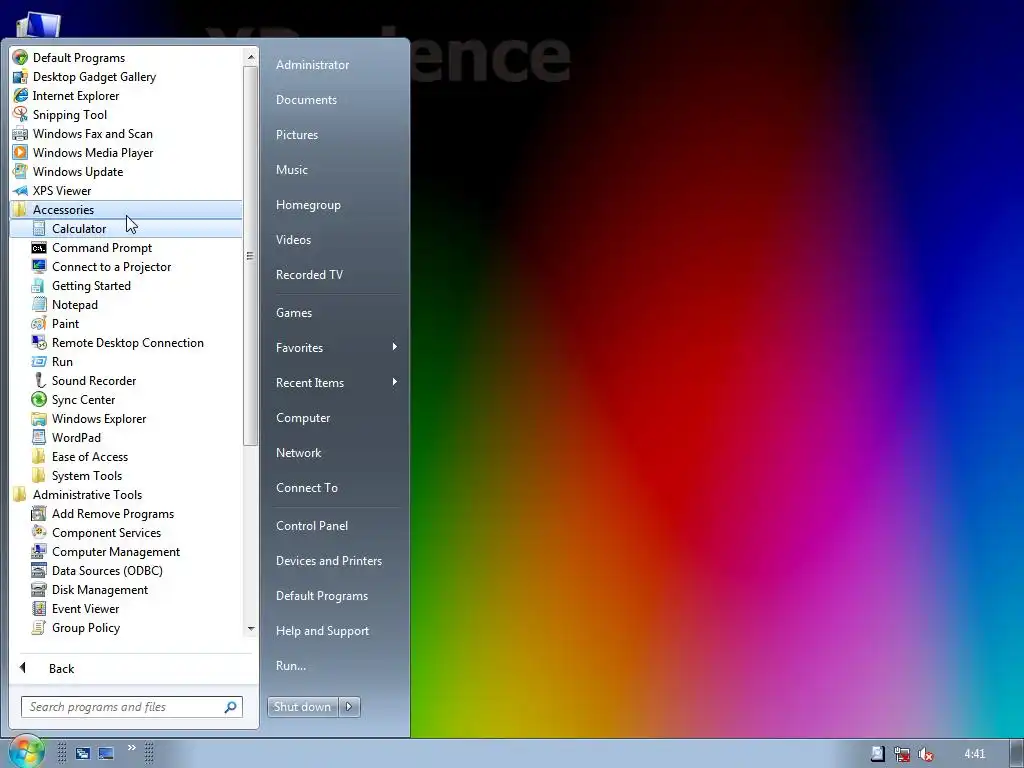Open Homegroup

(335, 205)
